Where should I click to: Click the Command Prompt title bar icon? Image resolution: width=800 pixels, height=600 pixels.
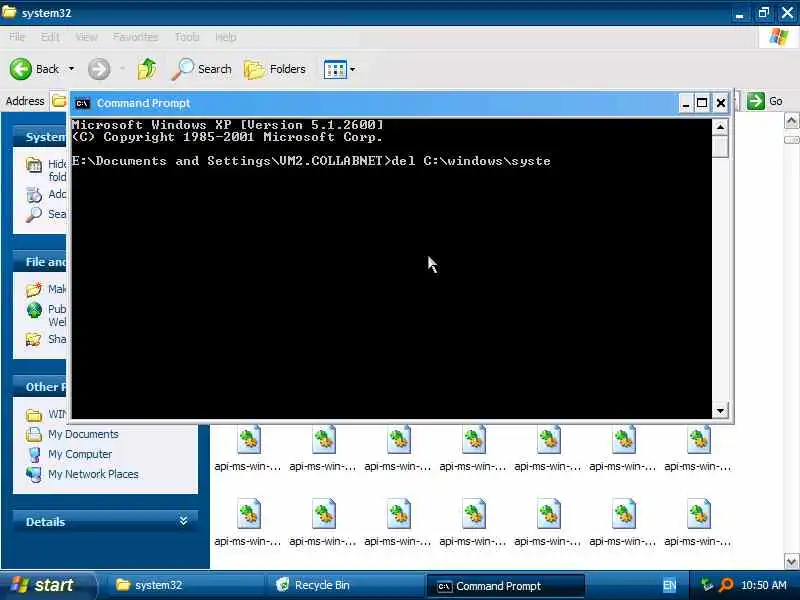coord(82,104)
